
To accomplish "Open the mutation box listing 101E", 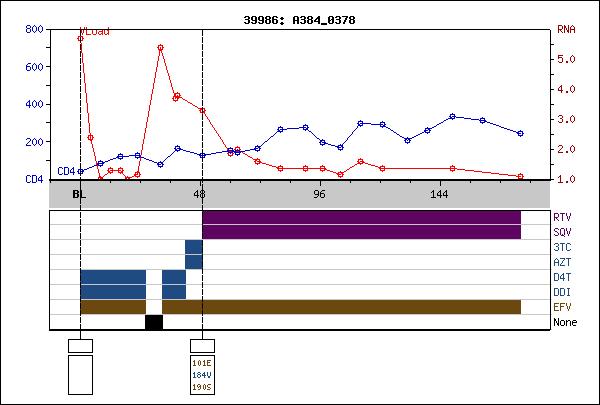I will [x=201, y=374].
